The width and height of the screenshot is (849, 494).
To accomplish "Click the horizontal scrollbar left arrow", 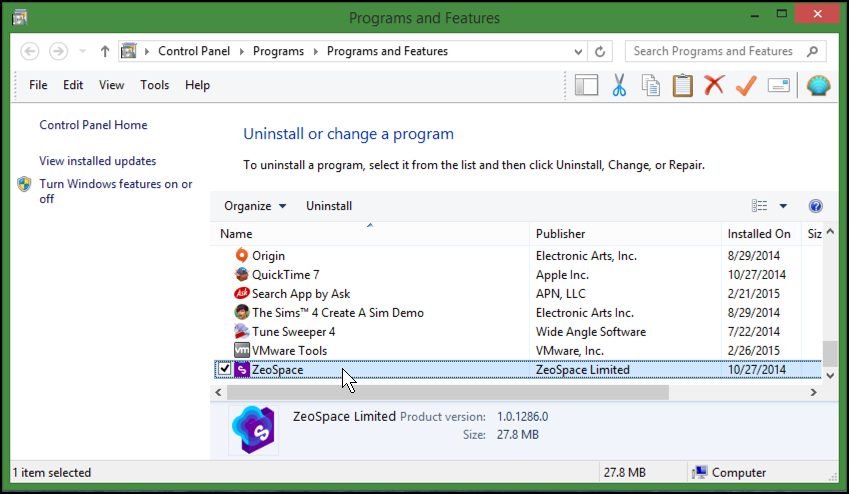I will [219, 392].
